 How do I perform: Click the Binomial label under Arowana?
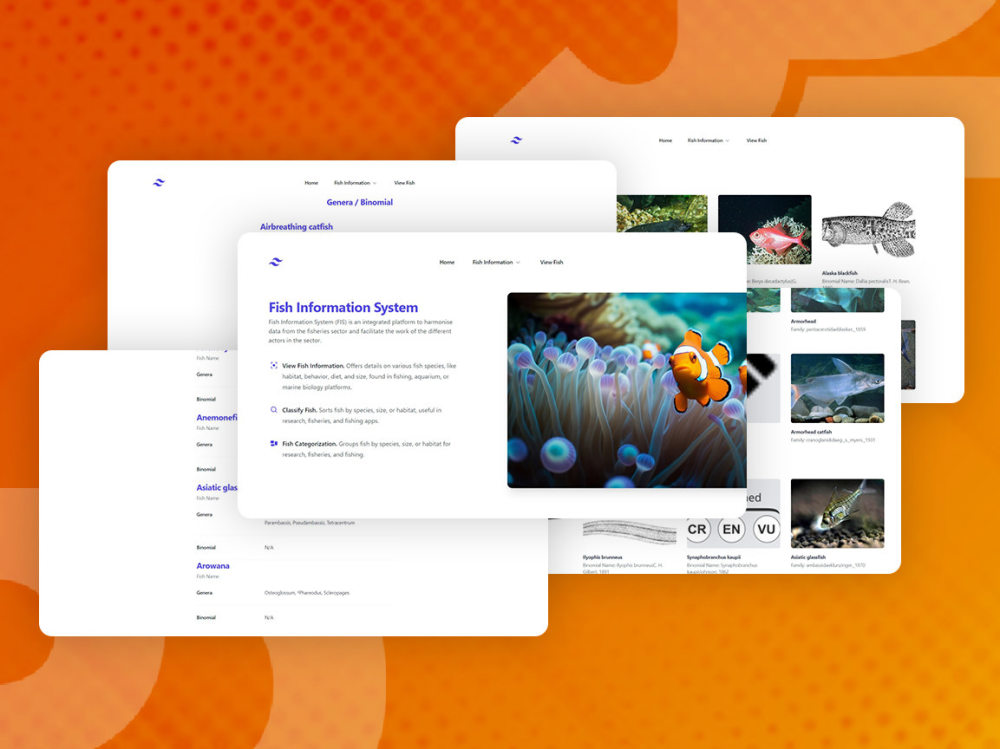click(x=206, y=618)
